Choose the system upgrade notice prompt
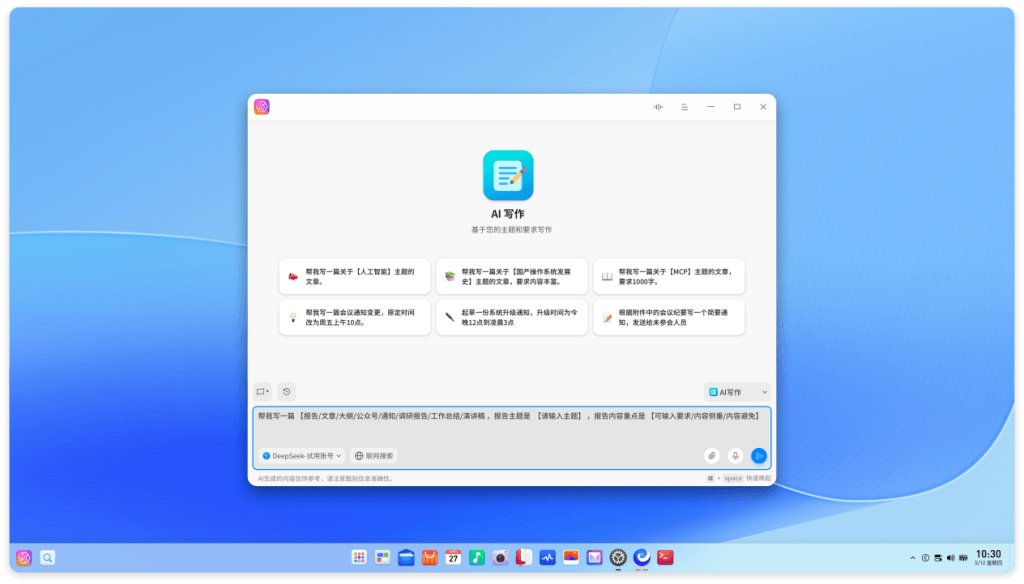Image resolution: width=1024 pixels, height=584 pixels. pyautogui.click(x=511, y=317)
